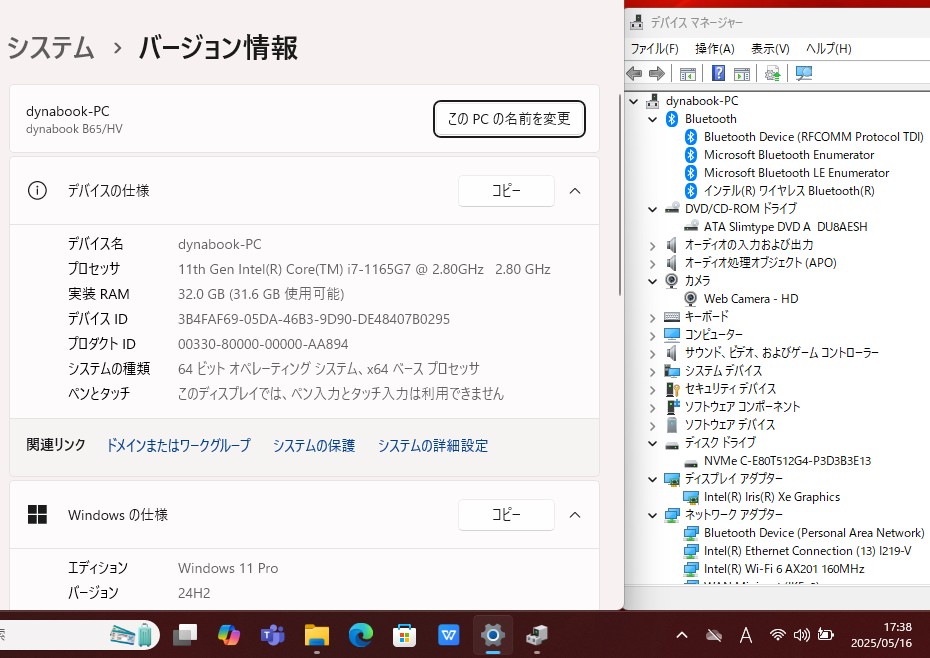Show hidden icons in the system tray
The width and height of the screenshot is (930, 658).
point(682,635)
